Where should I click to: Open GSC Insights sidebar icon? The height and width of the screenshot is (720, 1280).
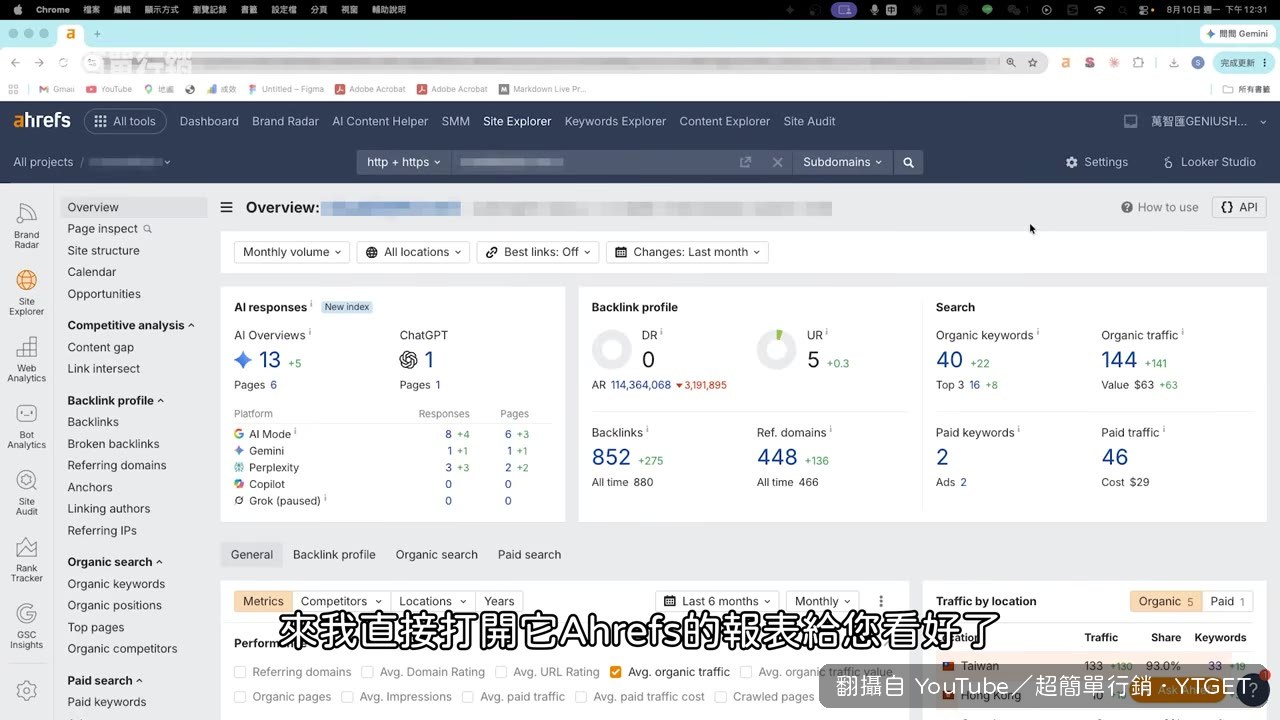(26, 627)
